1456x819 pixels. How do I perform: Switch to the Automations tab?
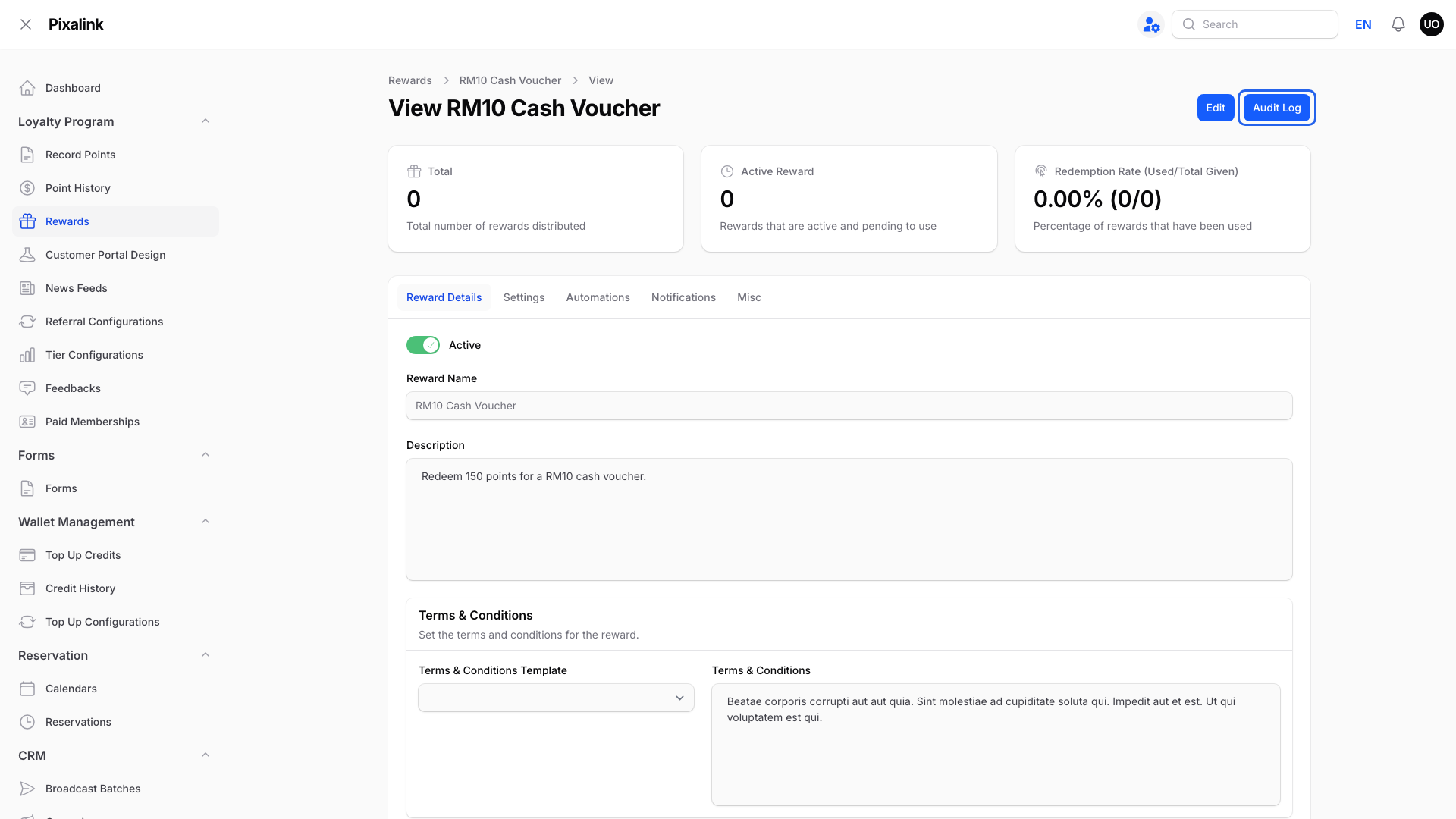point(598,297)
